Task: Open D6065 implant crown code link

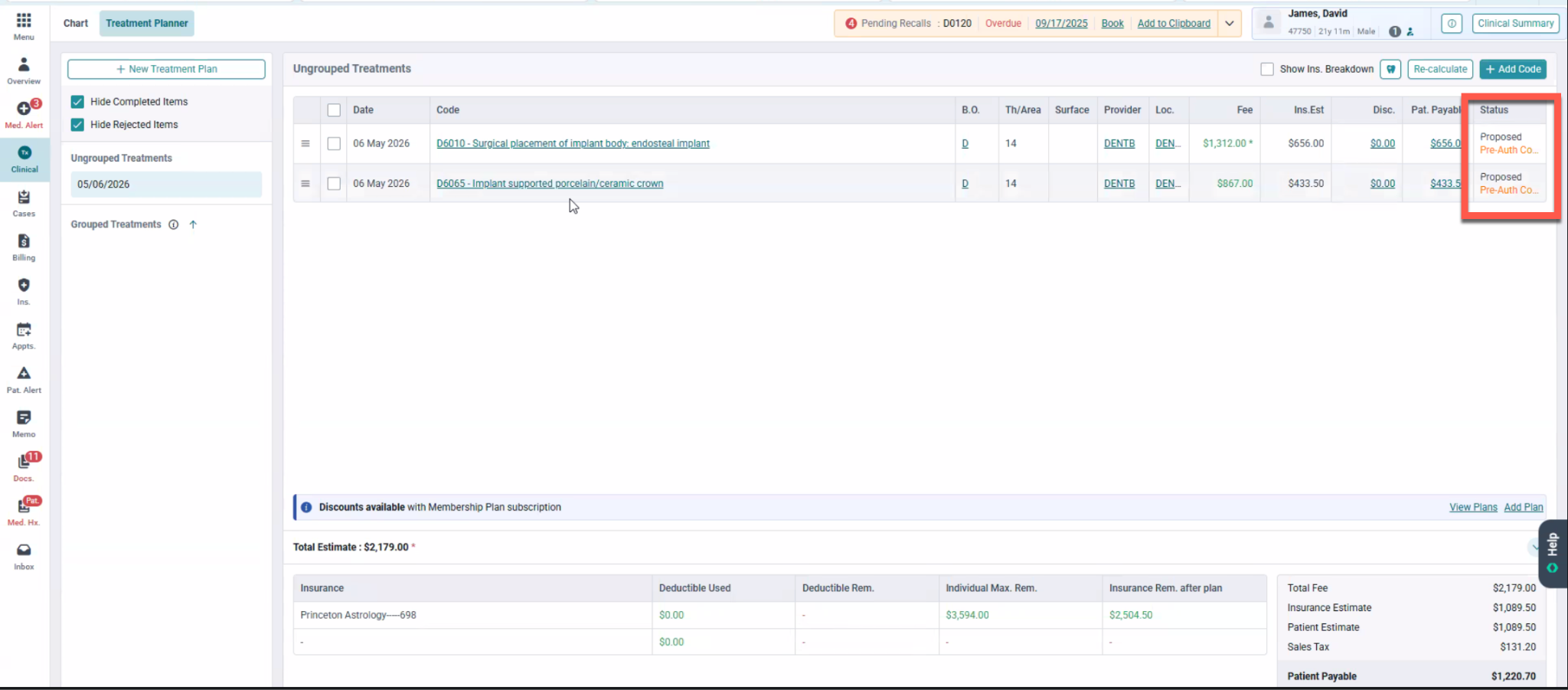Action: pos(550,184)
